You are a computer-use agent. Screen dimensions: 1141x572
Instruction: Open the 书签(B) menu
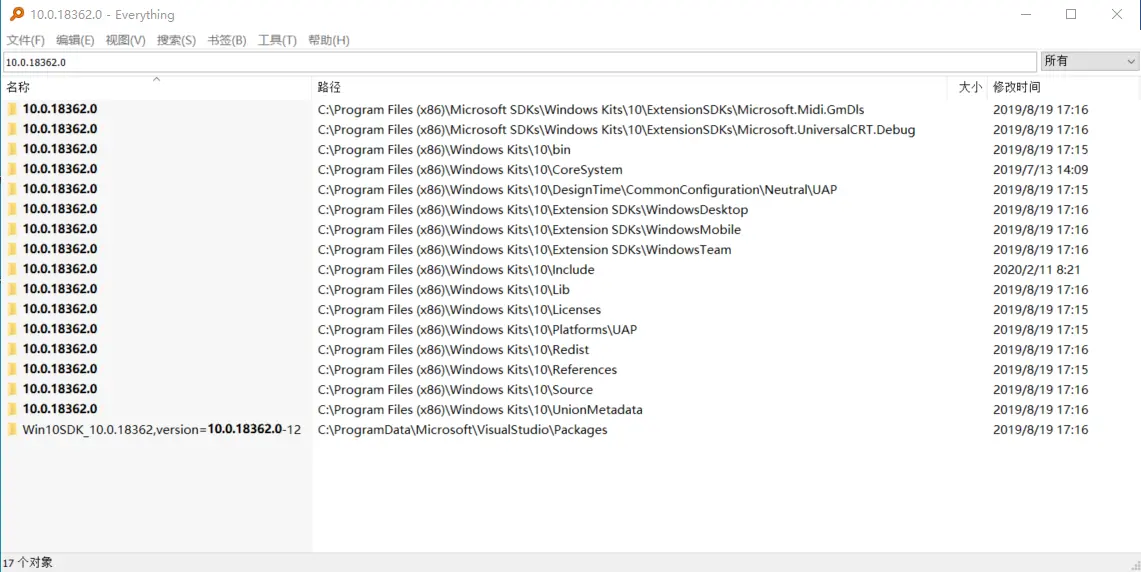tap(227, 40)
